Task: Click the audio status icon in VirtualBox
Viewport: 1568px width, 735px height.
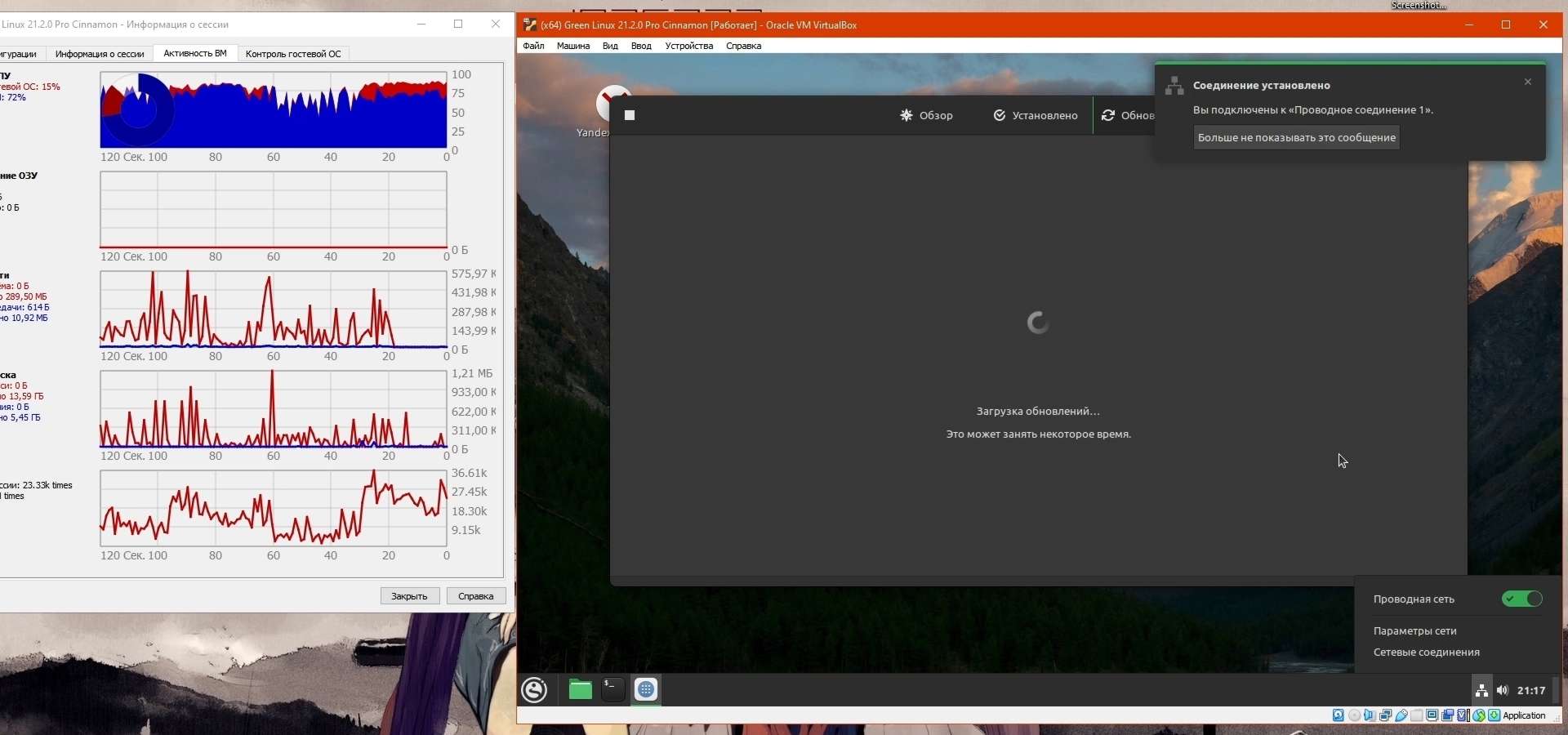Action: [1370, 715]
